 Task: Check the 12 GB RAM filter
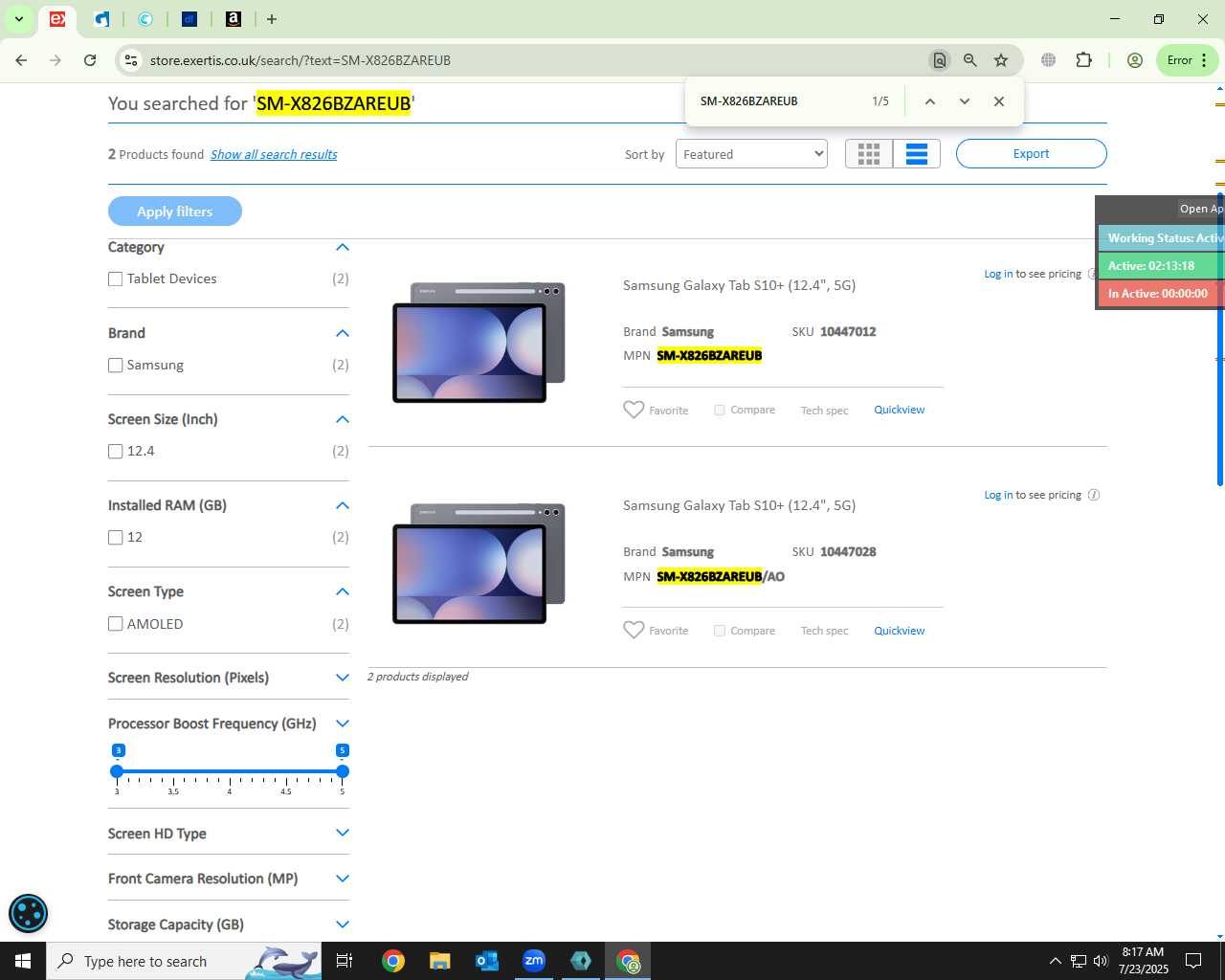pos(116,538)
